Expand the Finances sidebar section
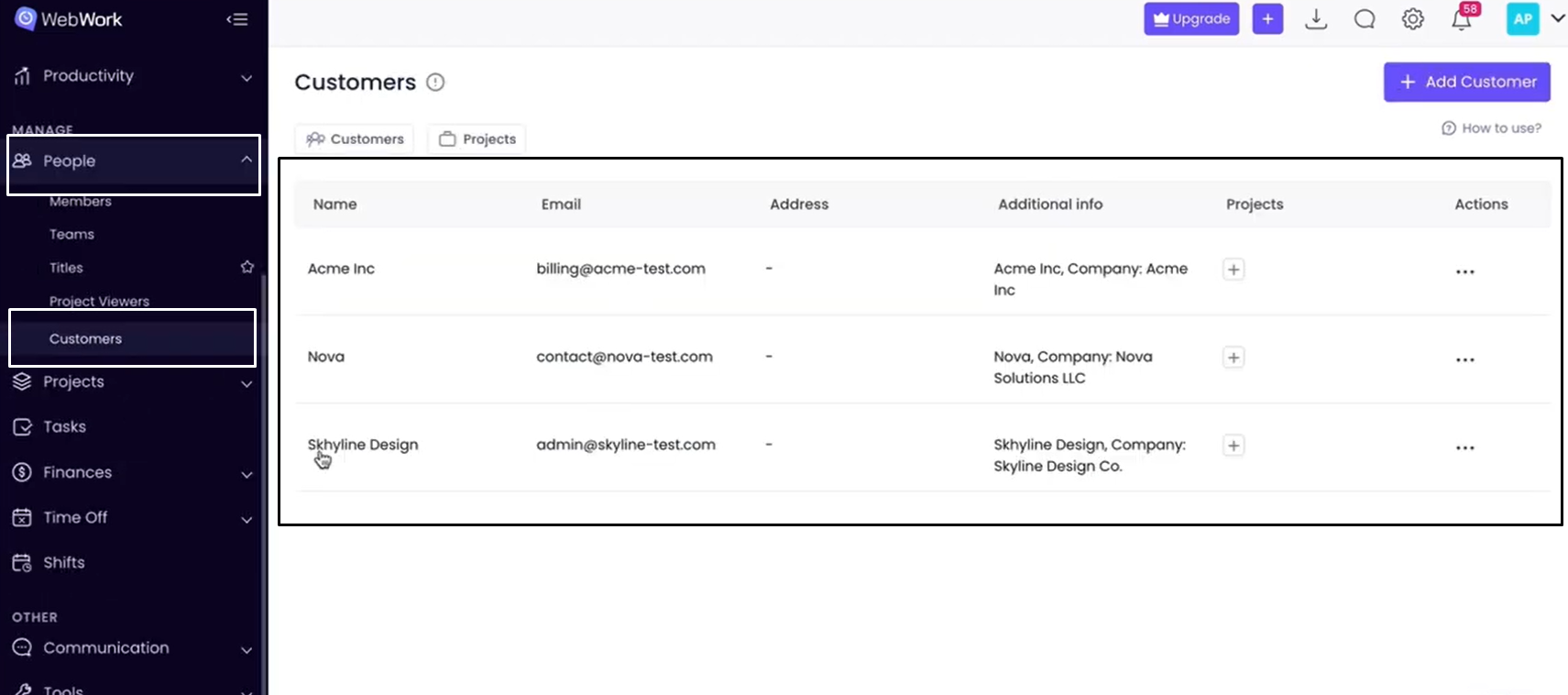 246,474
